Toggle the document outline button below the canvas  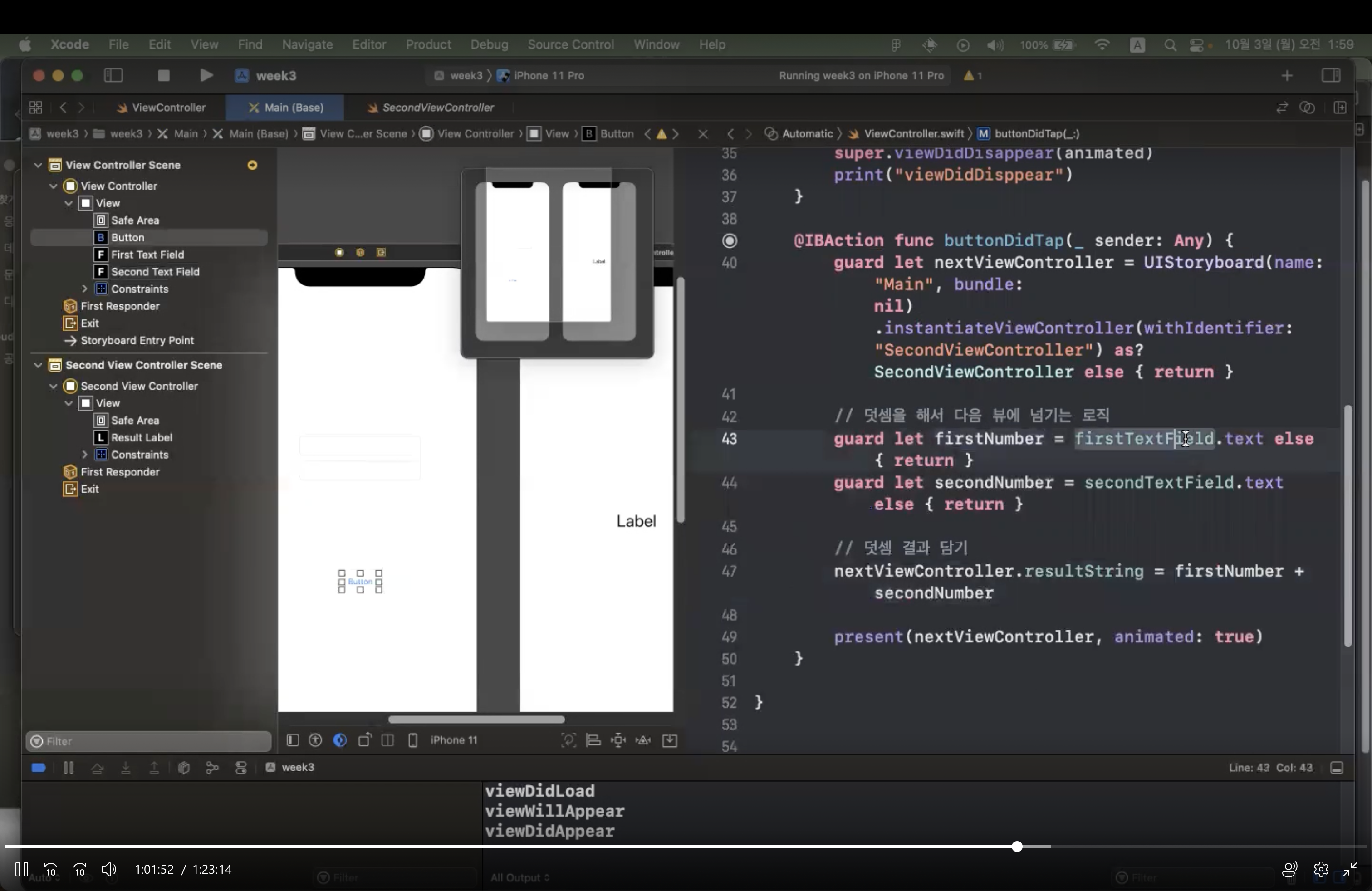[293, 740]
